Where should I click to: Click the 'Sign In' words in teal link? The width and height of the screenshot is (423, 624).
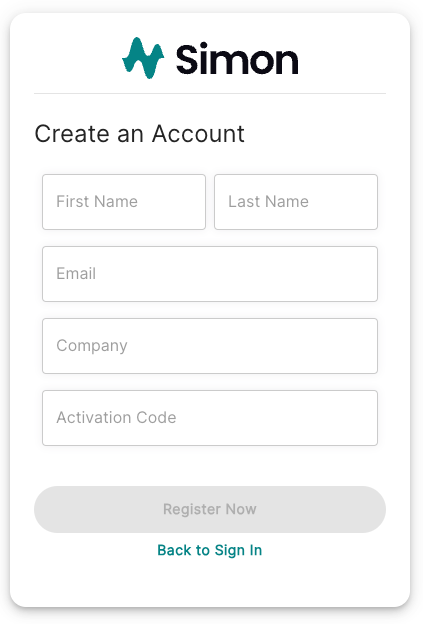pos(238,550)
